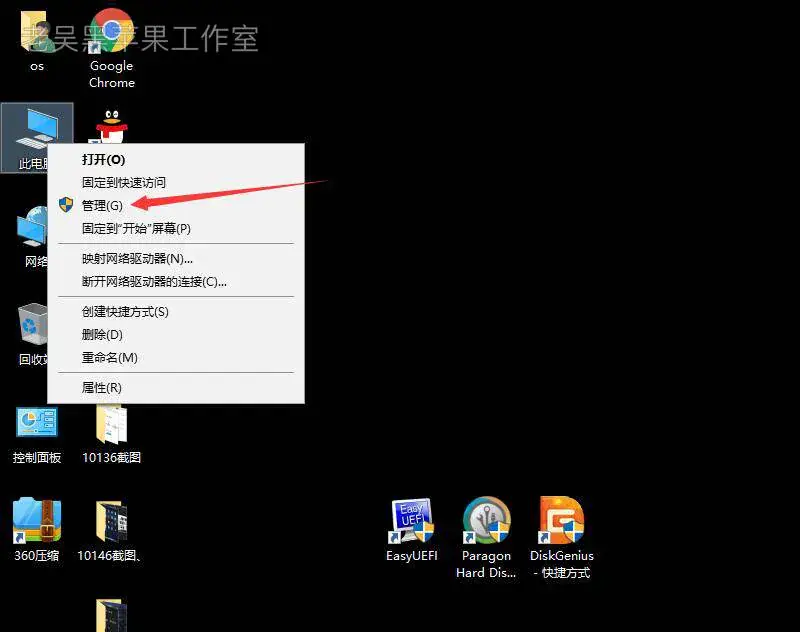The height and width of the screenshot is (632, 800).
Task: Open DiskGenius 快捷方式 shortcut
Action: [x=561, y=520]
